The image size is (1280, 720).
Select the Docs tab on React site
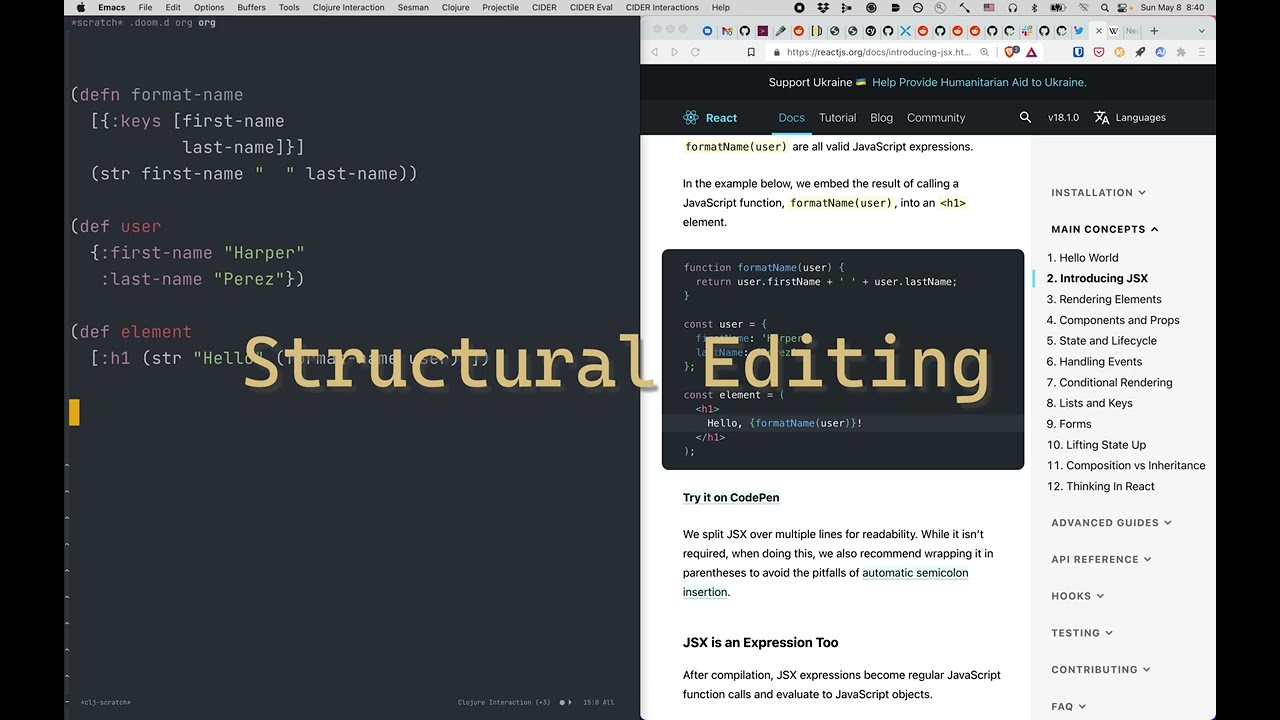[791, 117]
